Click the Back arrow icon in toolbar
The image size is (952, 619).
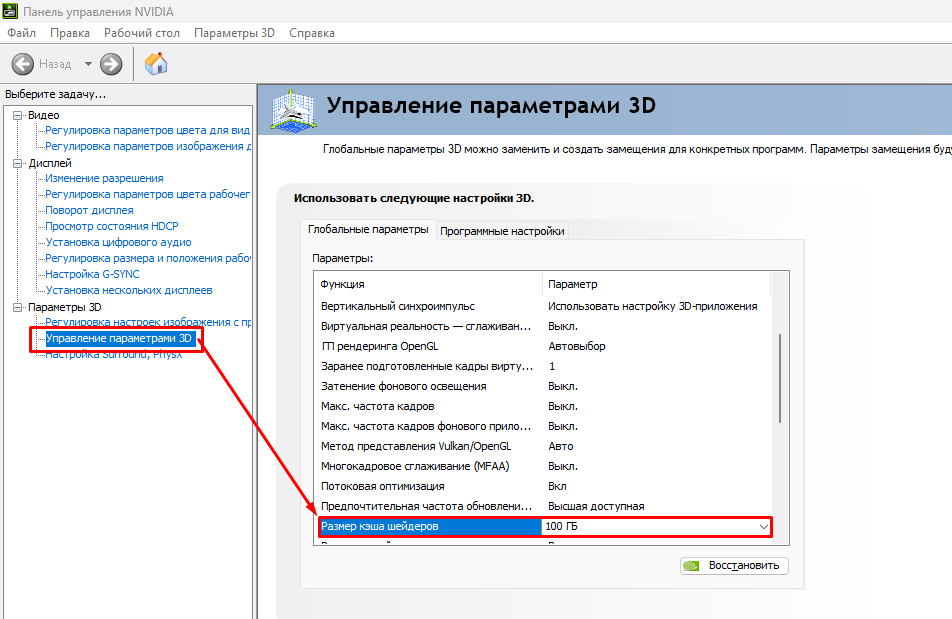[x=23, y=64]
